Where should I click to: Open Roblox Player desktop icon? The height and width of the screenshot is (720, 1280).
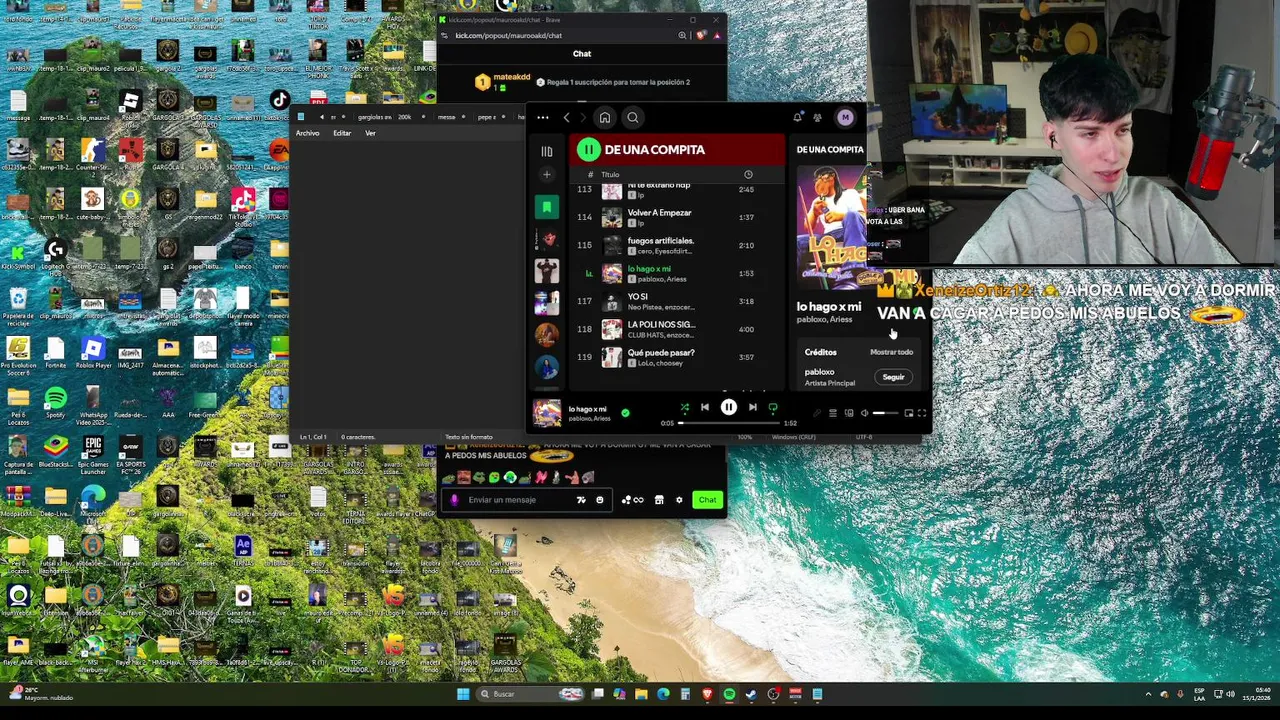click(x=93, y=353)
